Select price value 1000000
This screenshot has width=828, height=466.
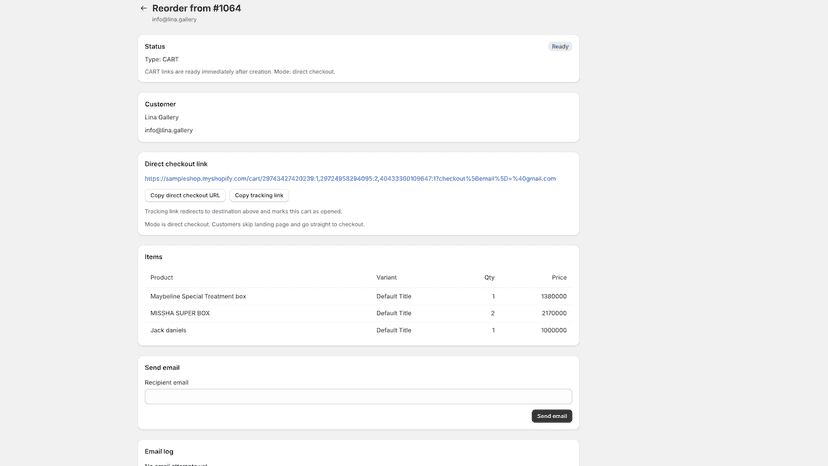point(554,330)
